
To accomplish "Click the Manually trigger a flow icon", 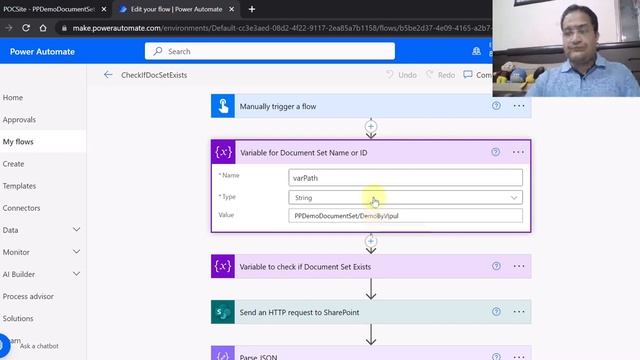I will (223, 106).
